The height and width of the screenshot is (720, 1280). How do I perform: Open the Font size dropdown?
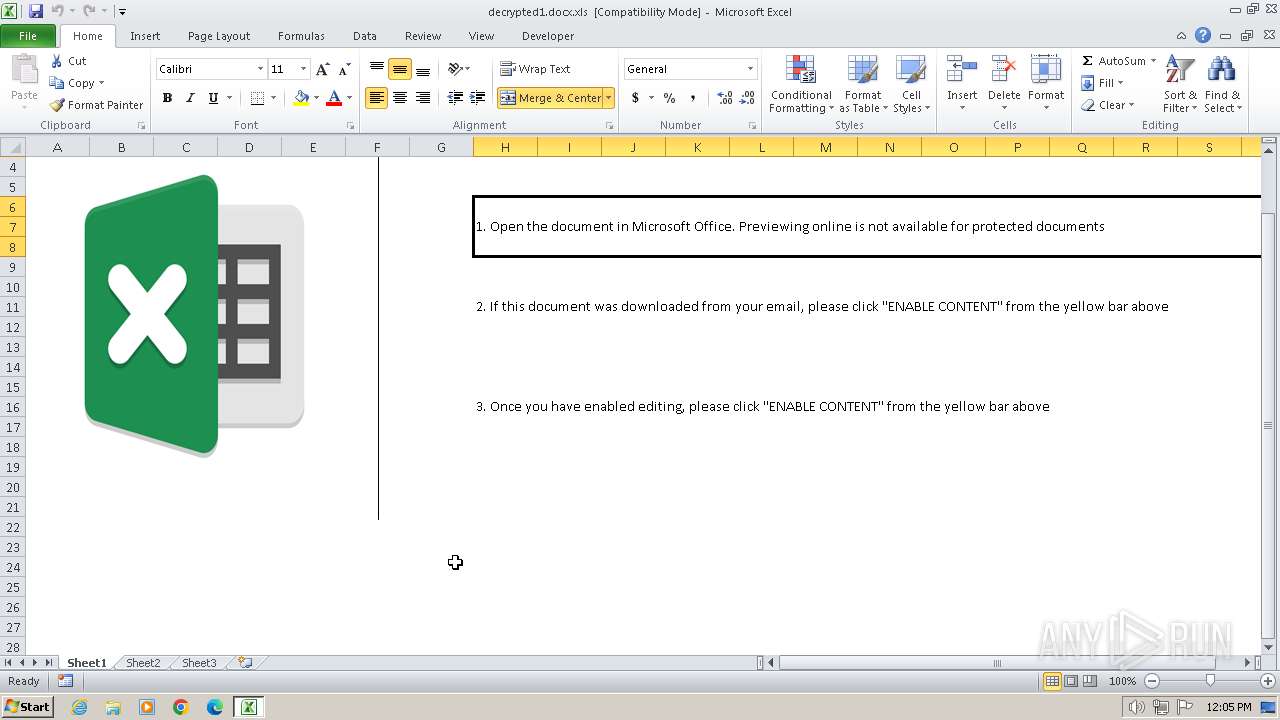pyautogui.click(x=303, y=69)
